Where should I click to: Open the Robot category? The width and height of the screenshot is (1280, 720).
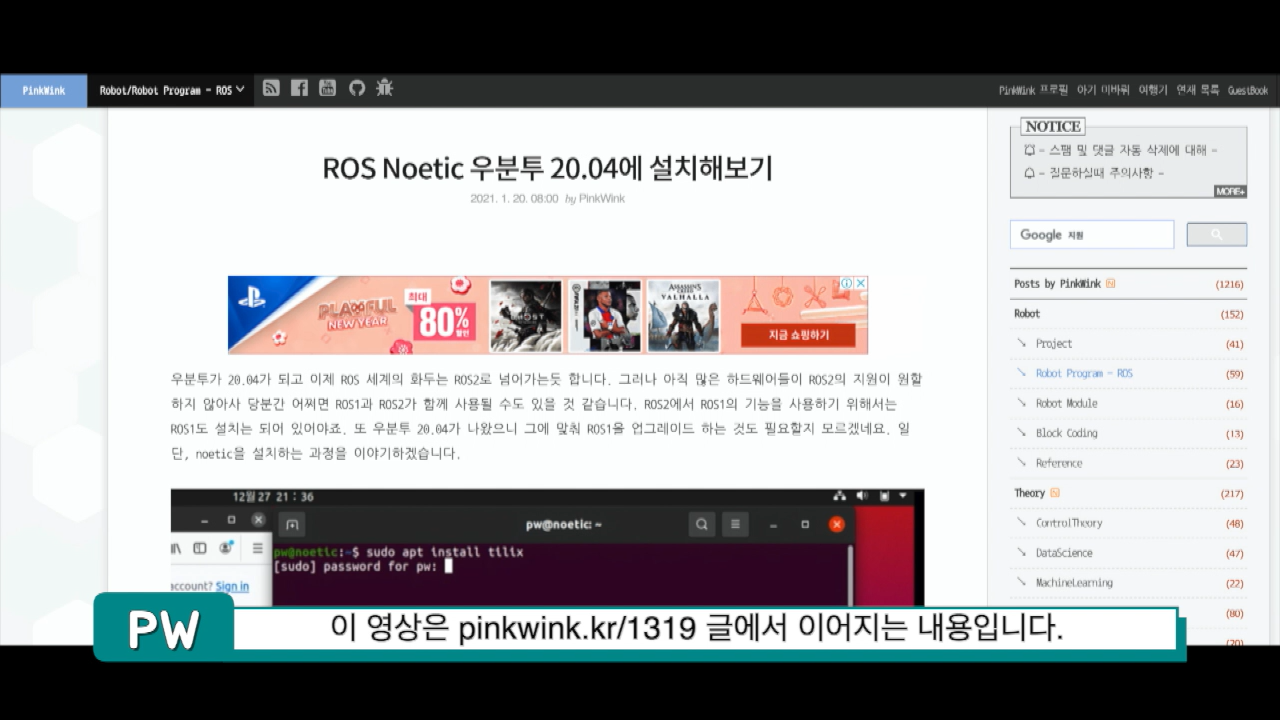point(1027,314)
